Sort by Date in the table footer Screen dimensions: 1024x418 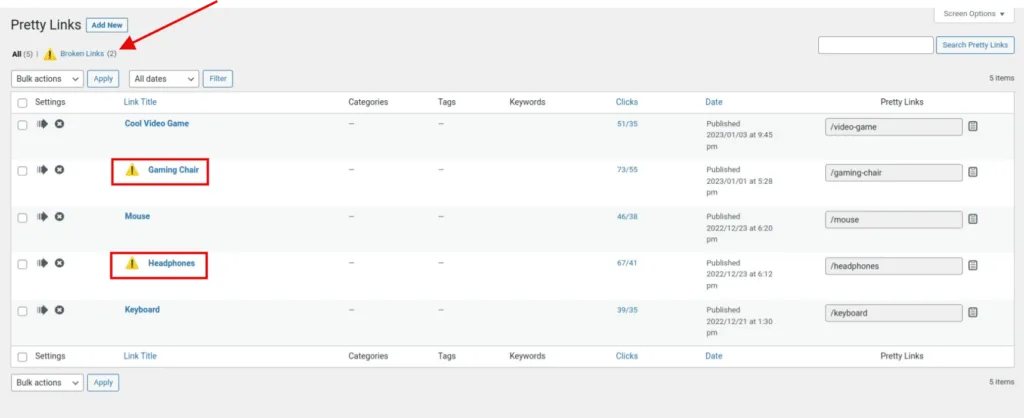(714, 356)
